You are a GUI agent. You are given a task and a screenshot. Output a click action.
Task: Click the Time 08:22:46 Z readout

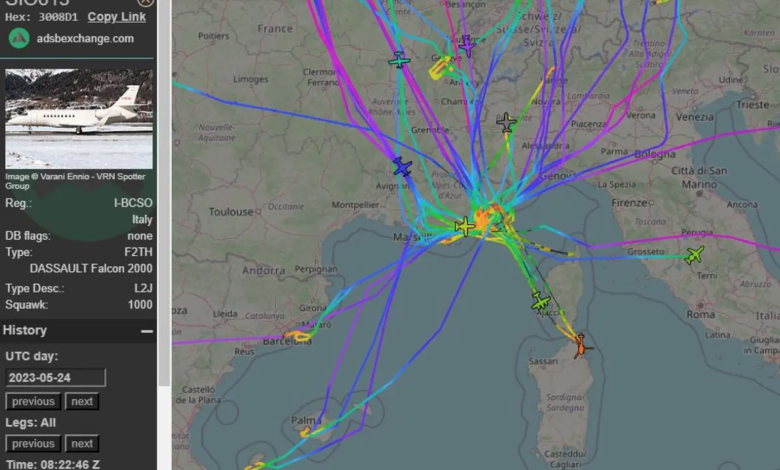(52, 465)
